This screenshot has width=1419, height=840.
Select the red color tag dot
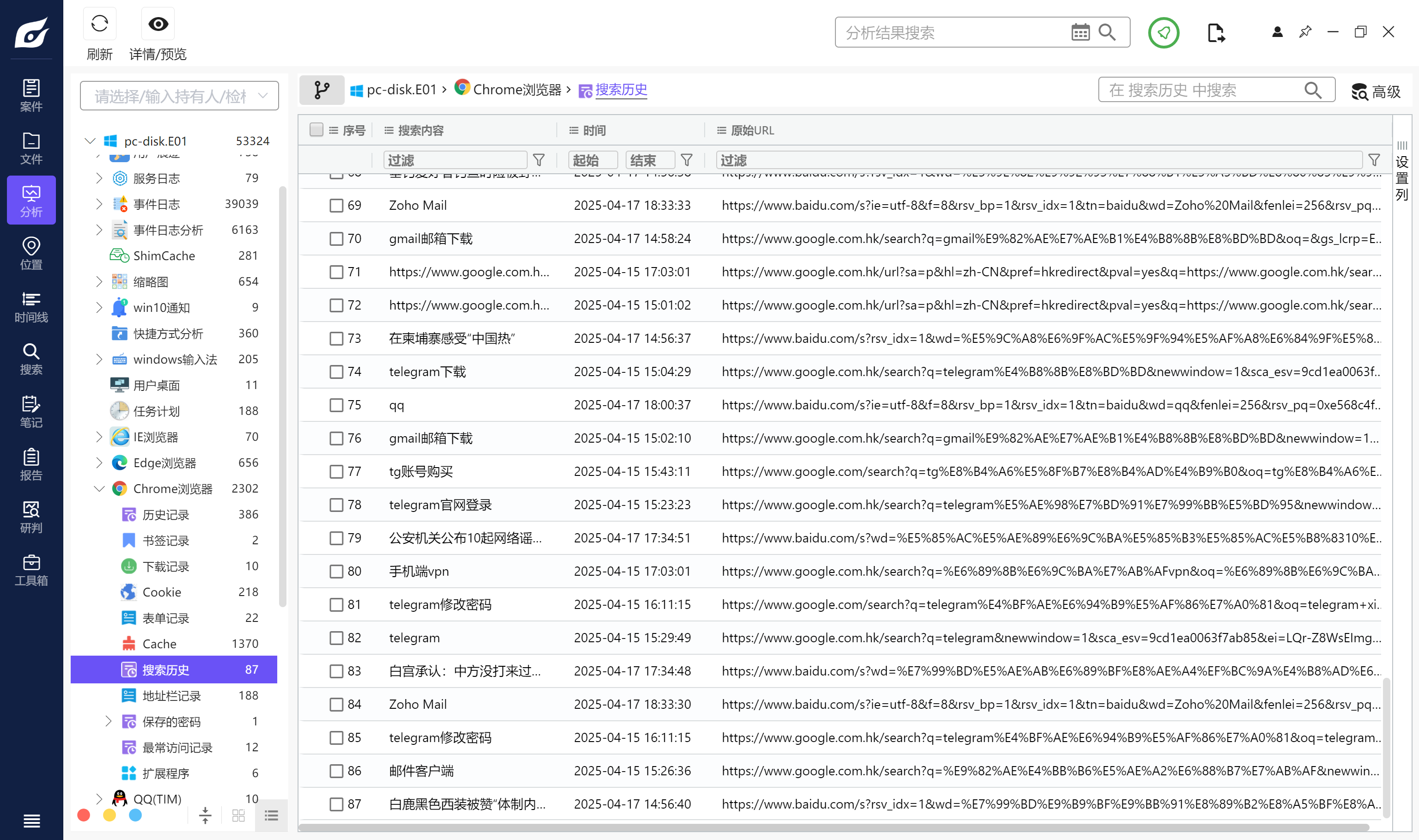point(83,815)
